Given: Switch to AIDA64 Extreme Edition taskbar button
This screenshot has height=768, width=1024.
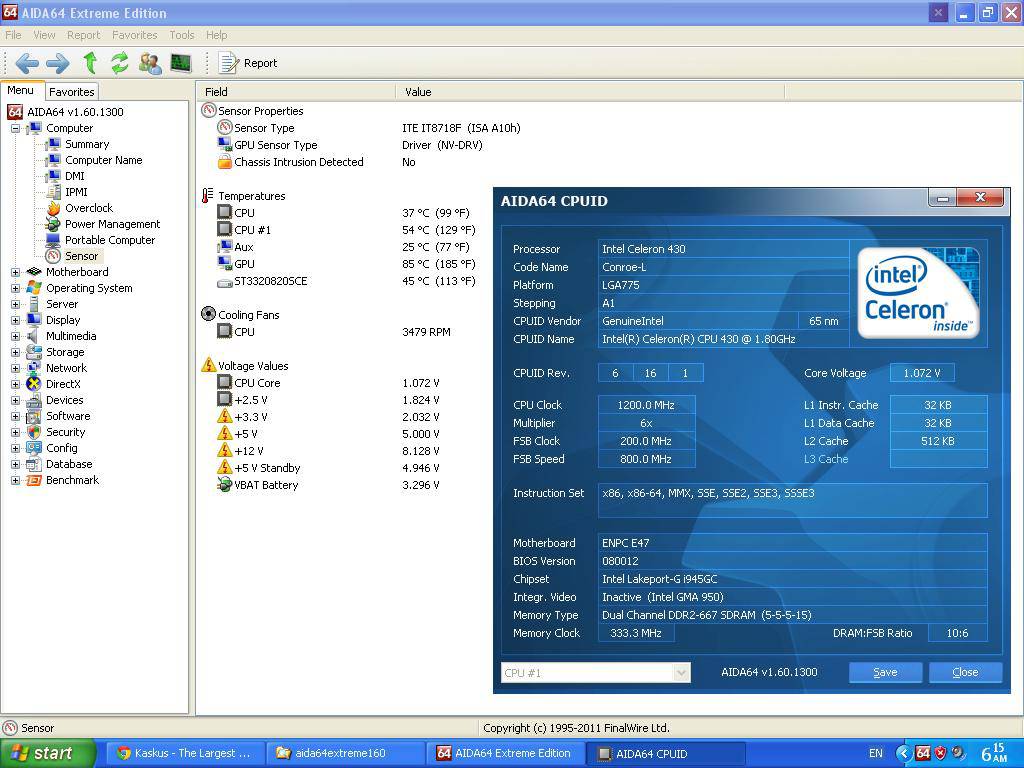Looking at the screenshot, I should tap(505, 753).
